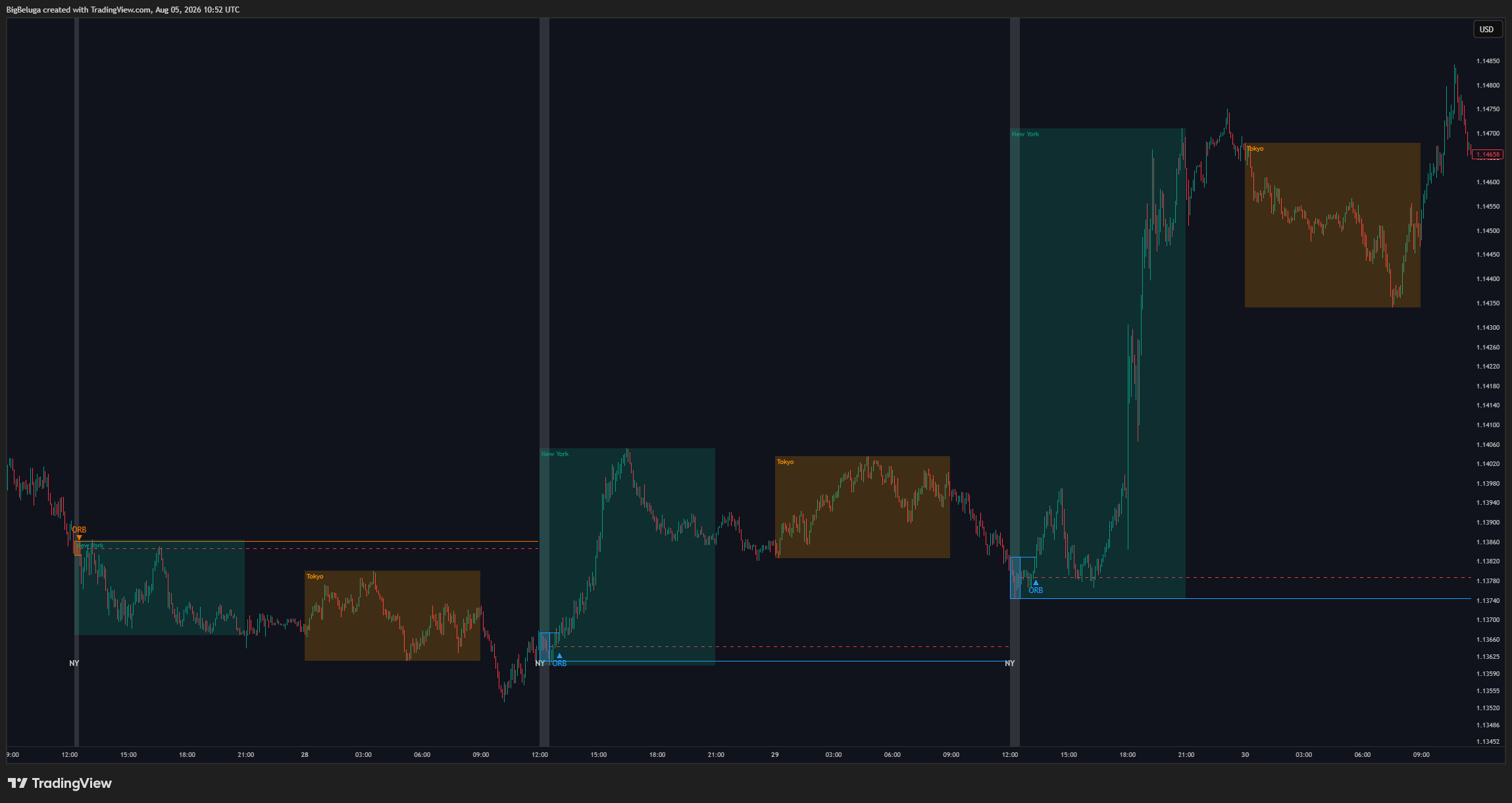Click blue up-triangle marker near the 1.13625 level
The height and width of the screenshot is (803, 1512).
click(x=559, y=656)
